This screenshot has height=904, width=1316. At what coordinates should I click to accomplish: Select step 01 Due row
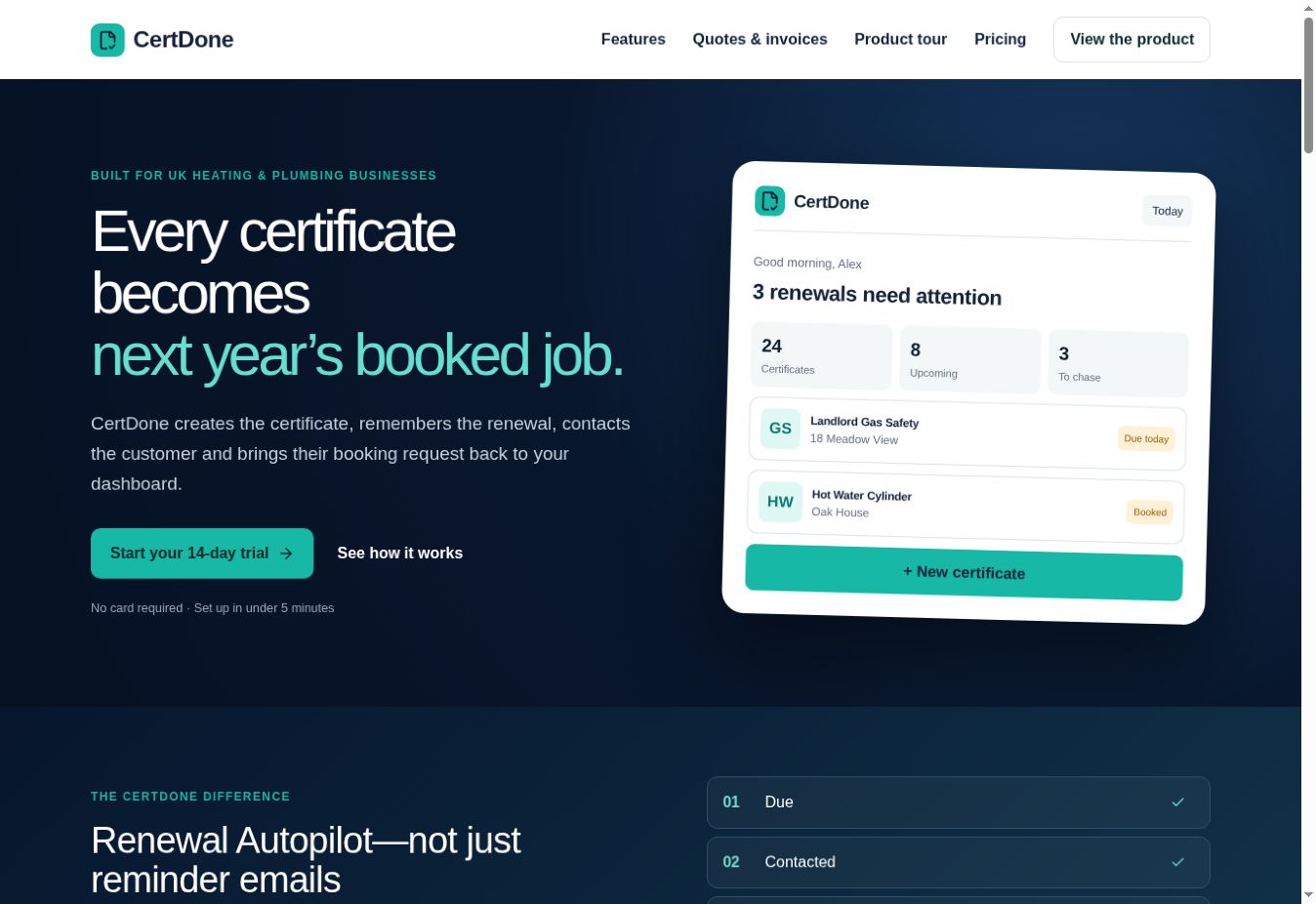coord(959,802)
